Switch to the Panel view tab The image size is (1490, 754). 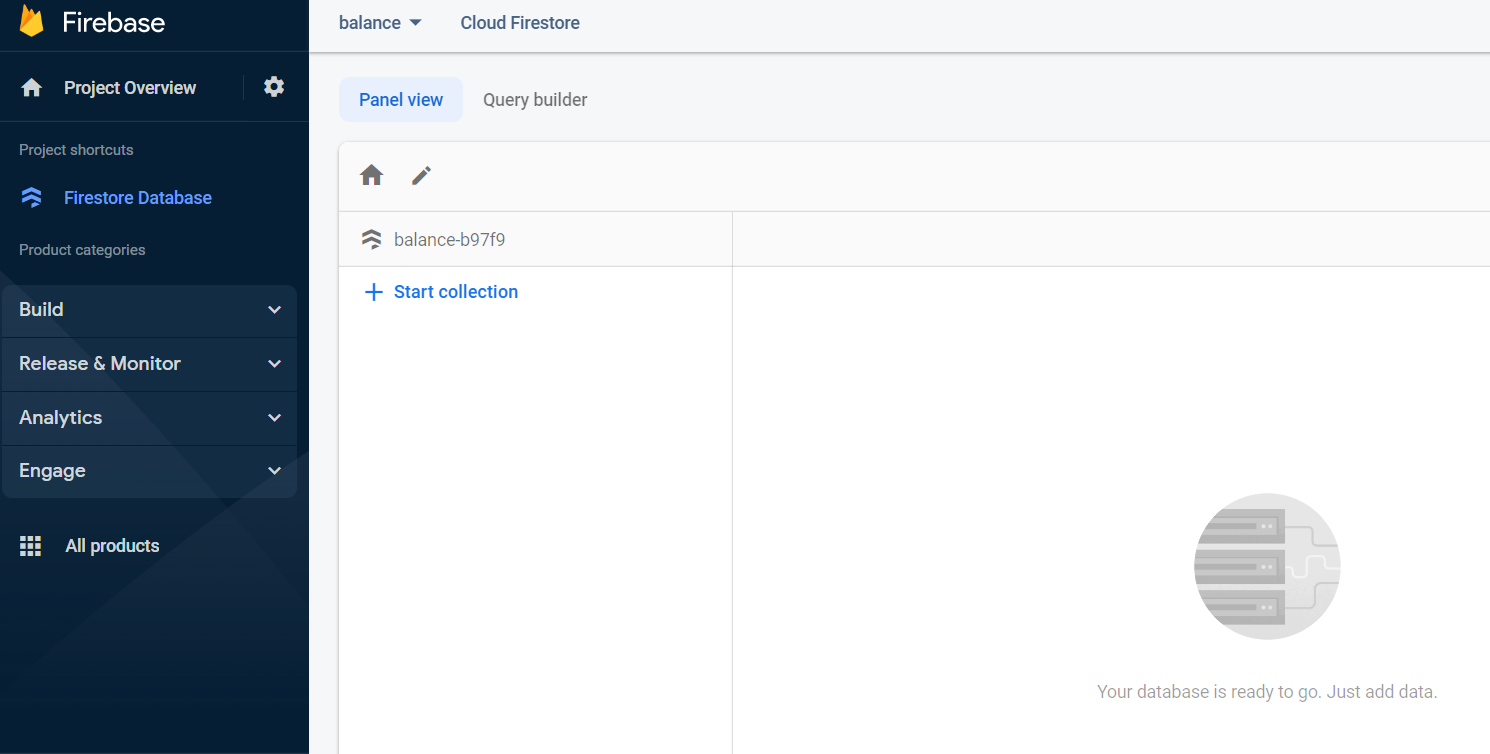[401, 100]
